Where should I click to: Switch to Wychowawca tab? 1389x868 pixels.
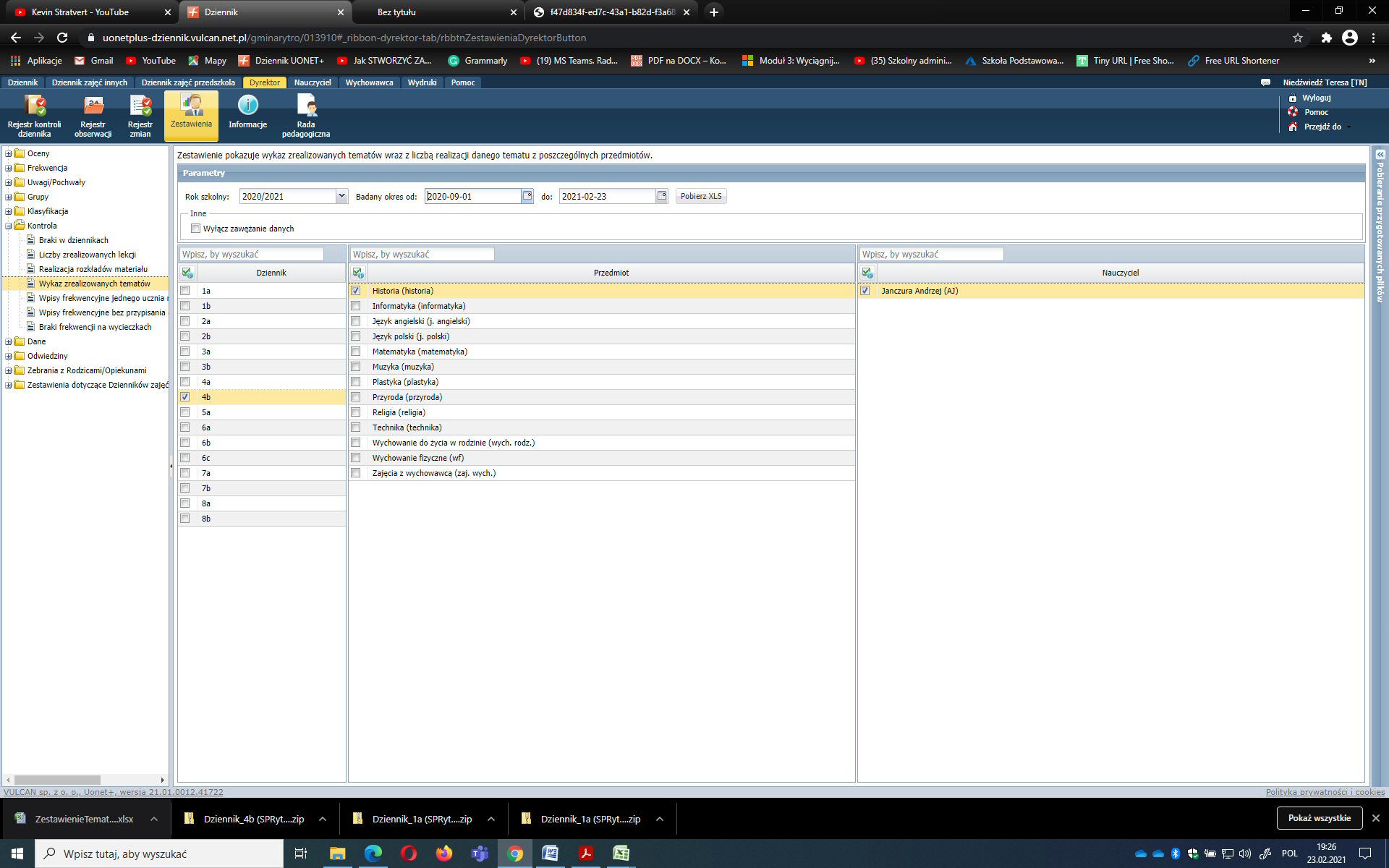point(369,82)
